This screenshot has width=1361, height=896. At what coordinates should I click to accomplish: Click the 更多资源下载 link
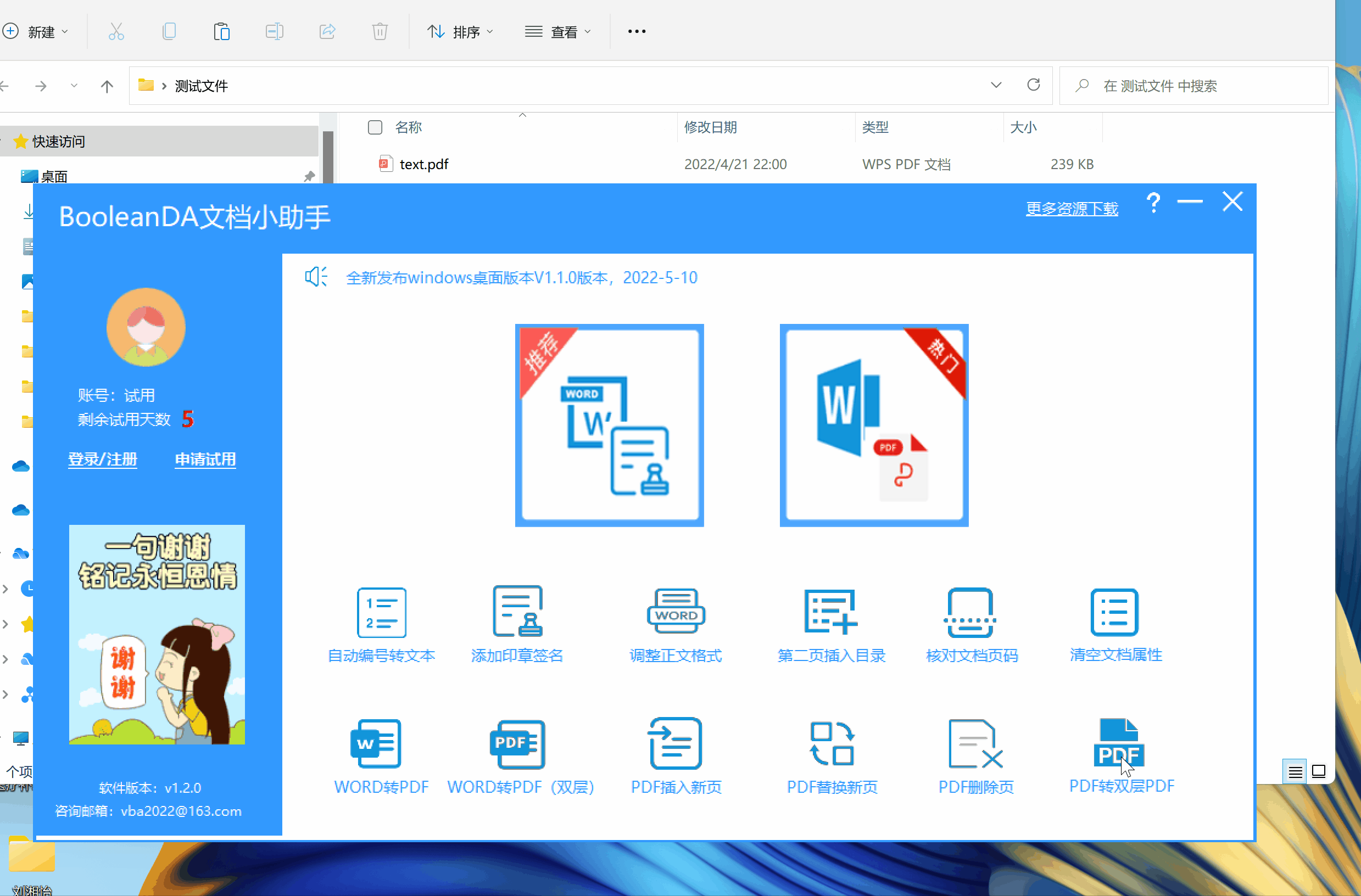tap(1072, 209)
